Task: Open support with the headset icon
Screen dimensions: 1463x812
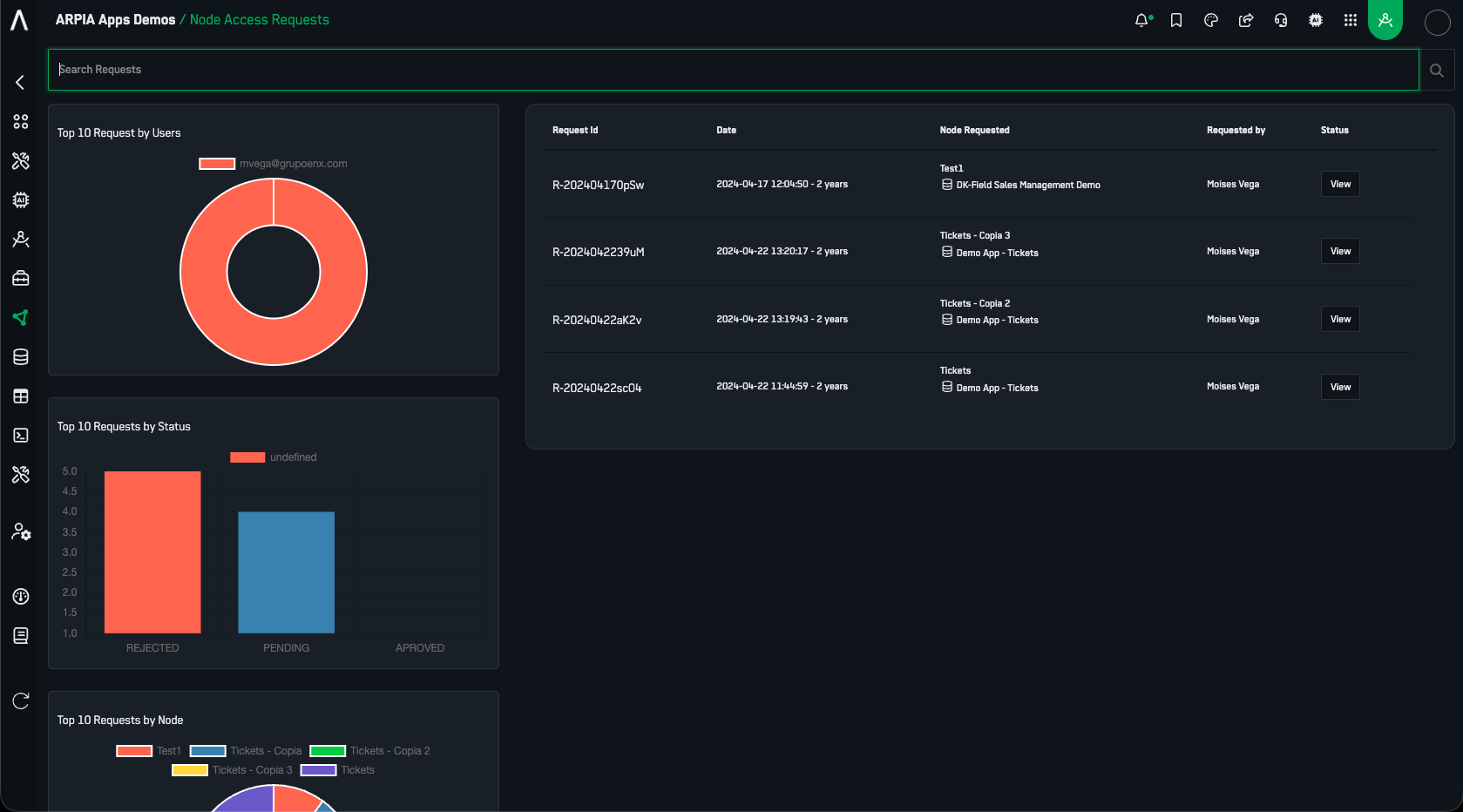Action: 1281,20
